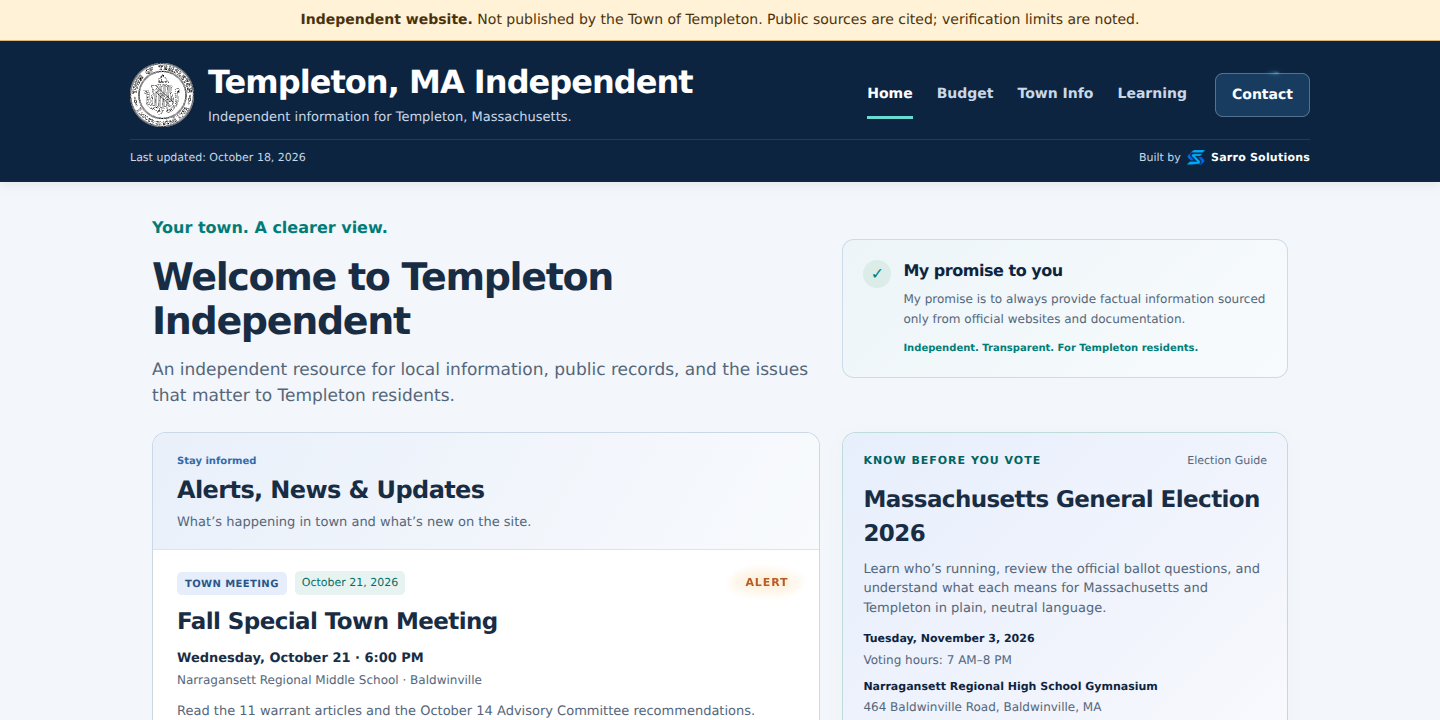
Task: Click the Built by label
Action: (x=1159, y=157)
